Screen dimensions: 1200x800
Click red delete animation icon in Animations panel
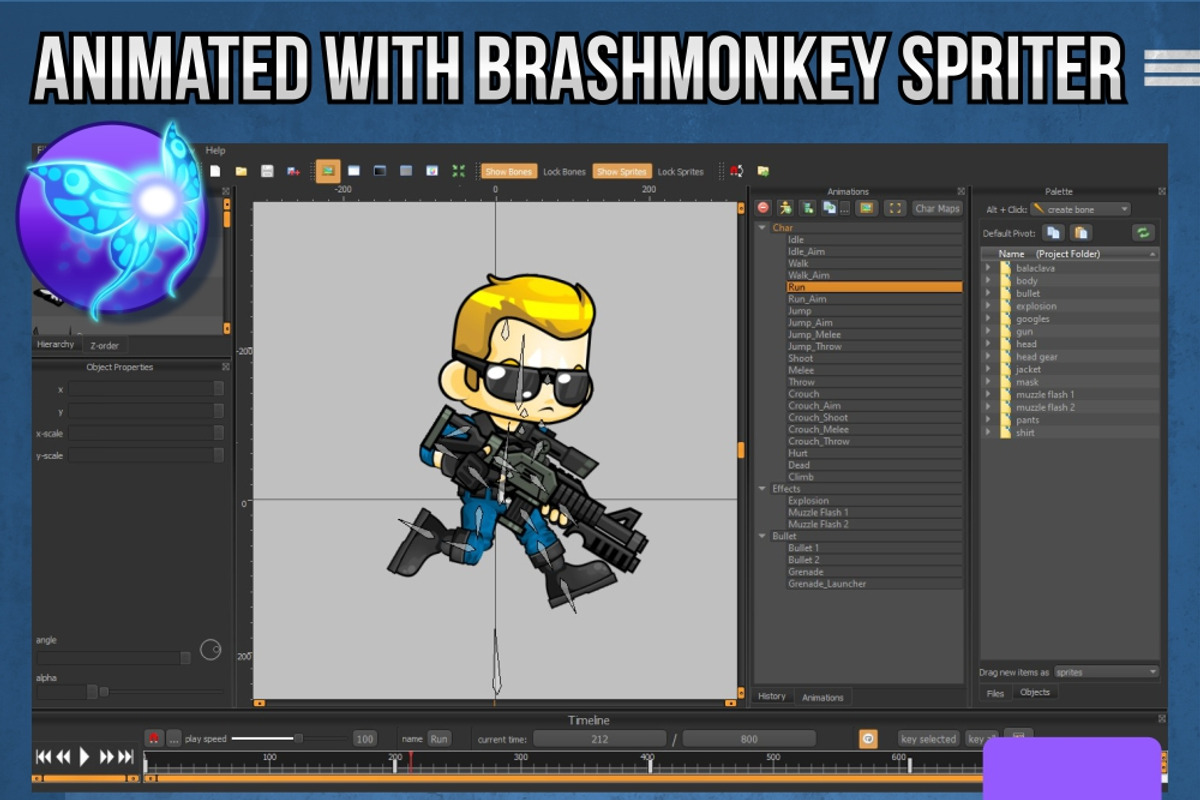(763, 208)
